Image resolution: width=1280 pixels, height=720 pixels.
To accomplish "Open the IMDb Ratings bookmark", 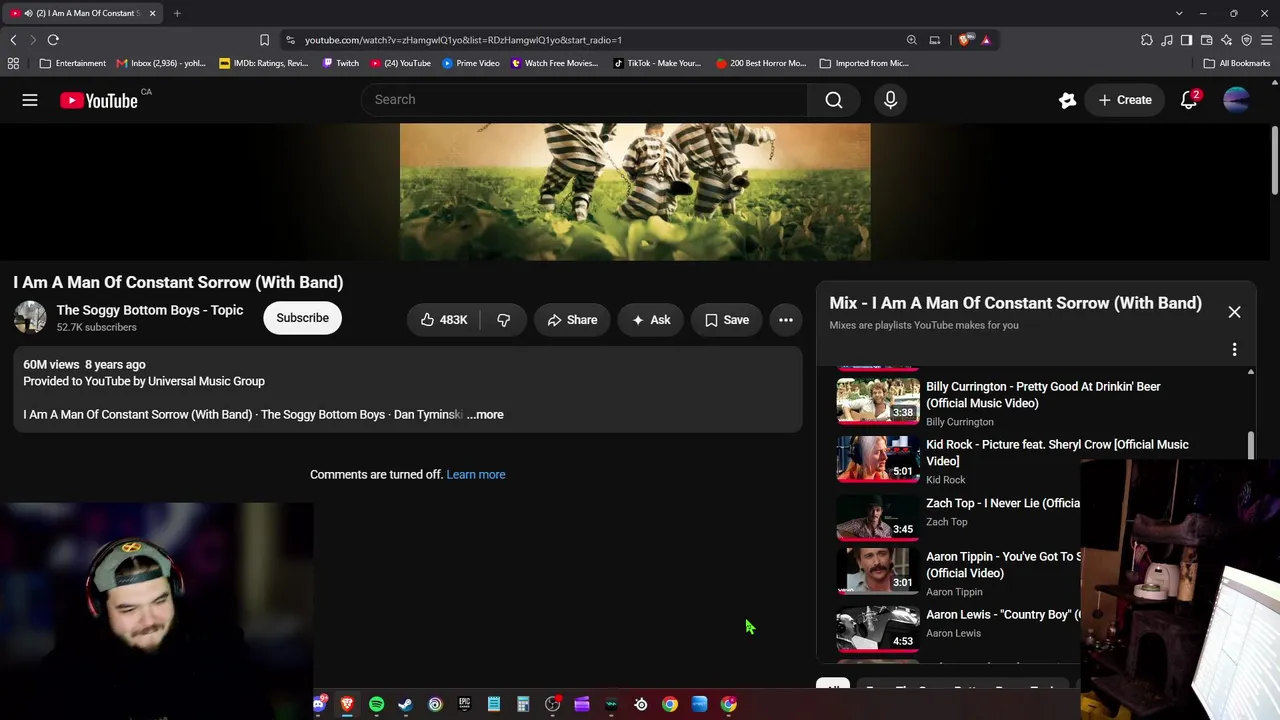I will (264, 63).
